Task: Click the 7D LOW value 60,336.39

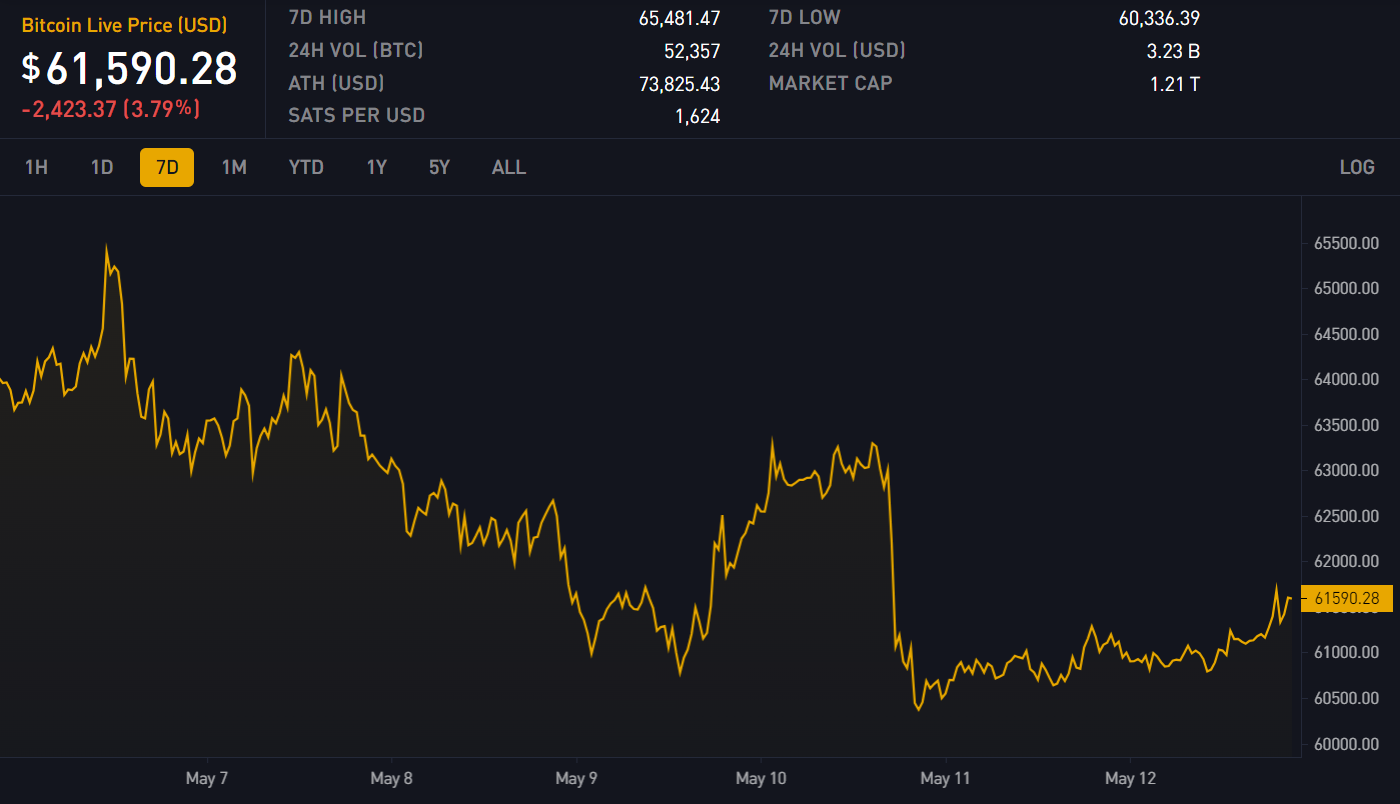Action: coord(1159,18)
